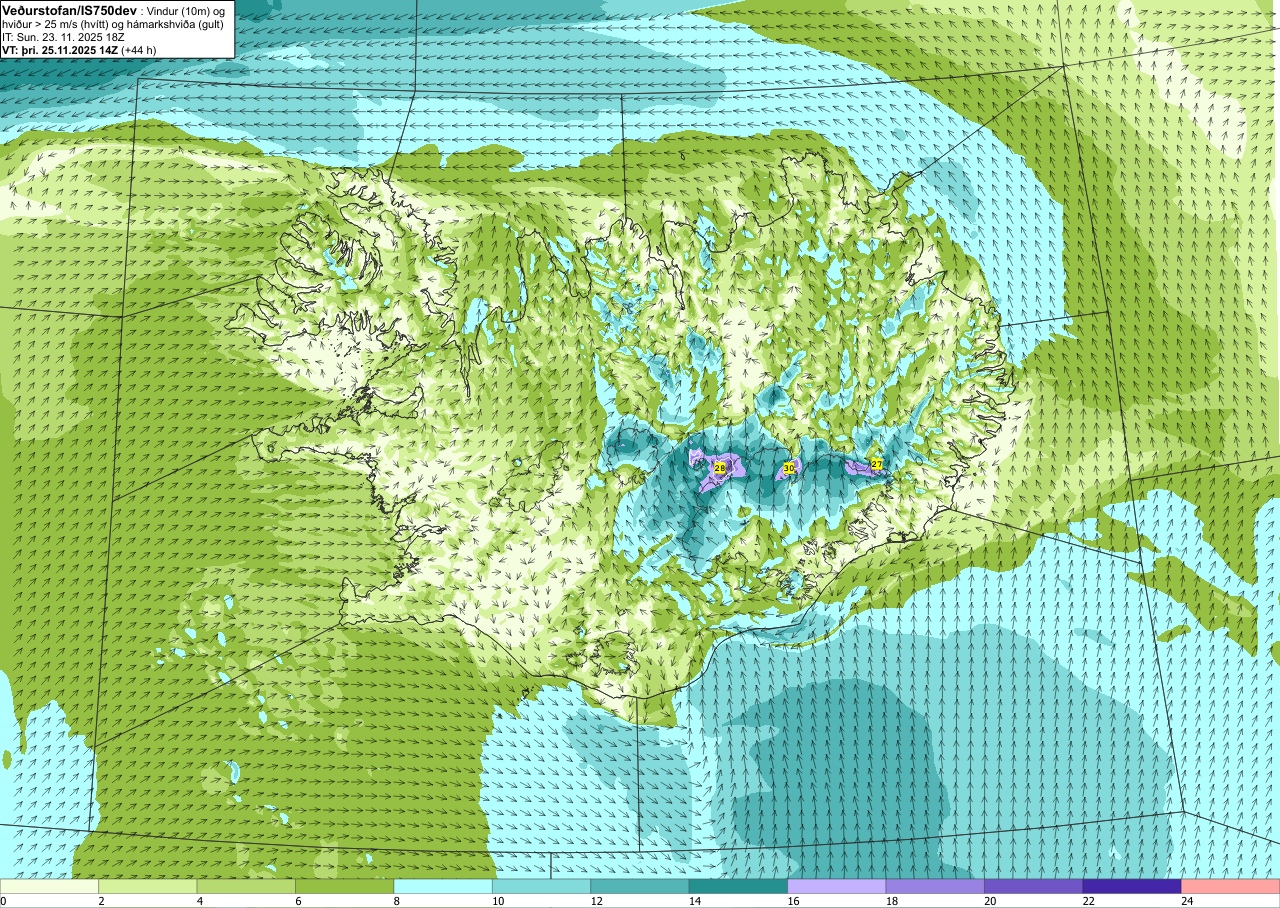Click the yellow gust marker labeled 30
Screen dimensions: 1280x908
(789, 468)
